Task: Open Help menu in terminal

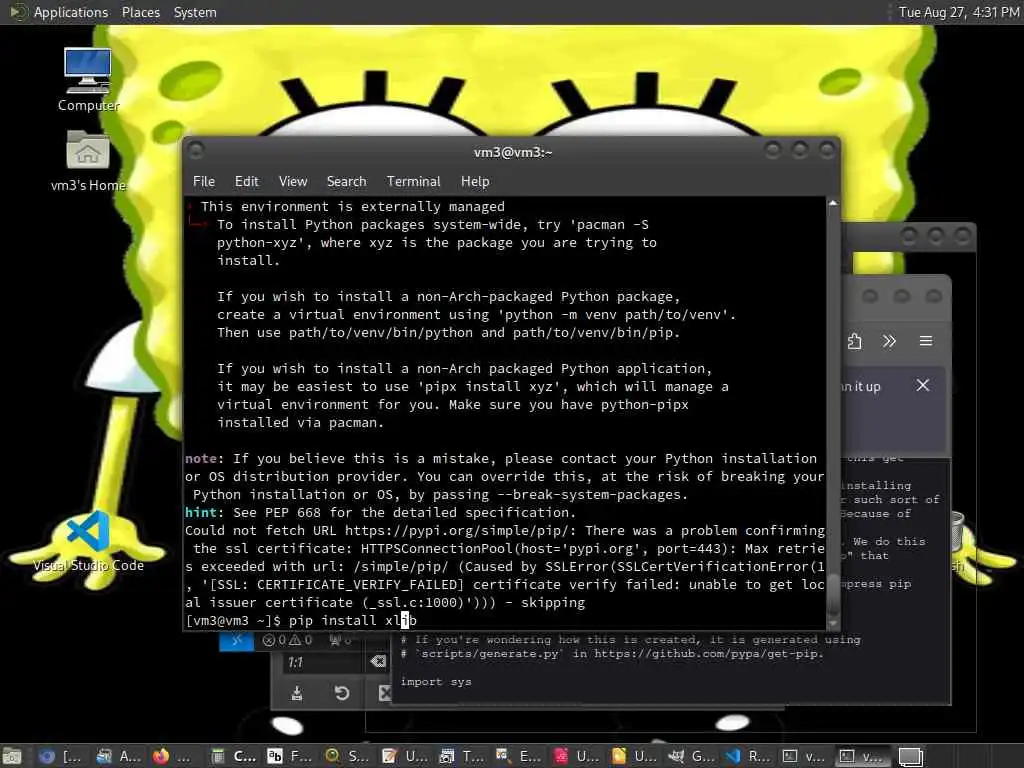Action: pyautogui.click(x=475, y=182)
